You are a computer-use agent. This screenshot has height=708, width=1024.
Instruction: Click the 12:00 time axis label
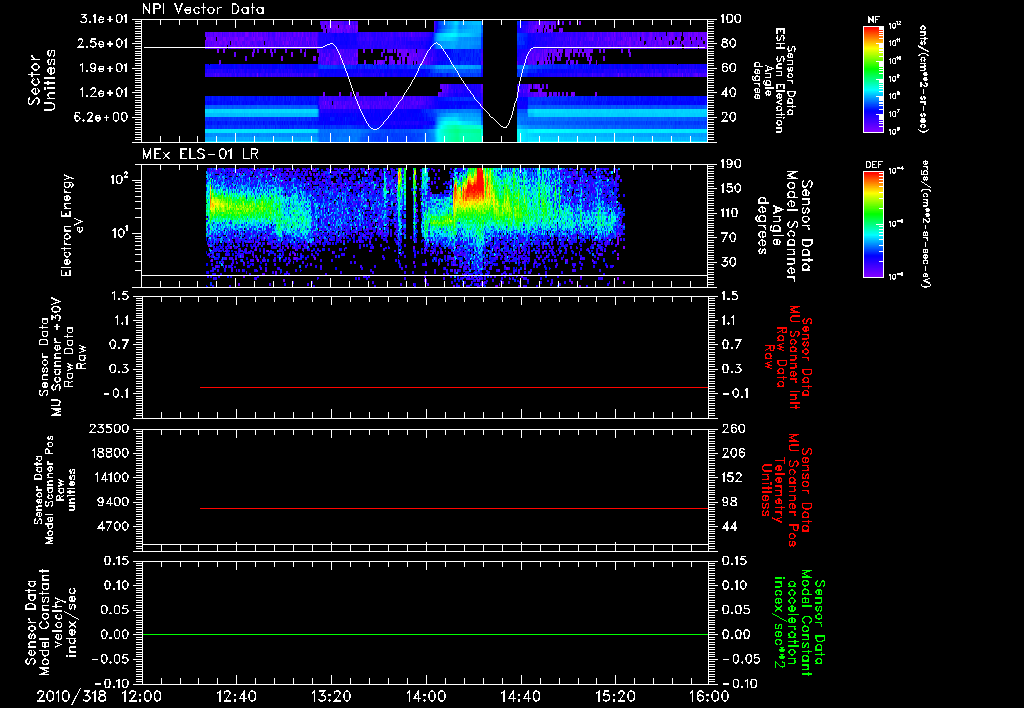coord(142,696)
